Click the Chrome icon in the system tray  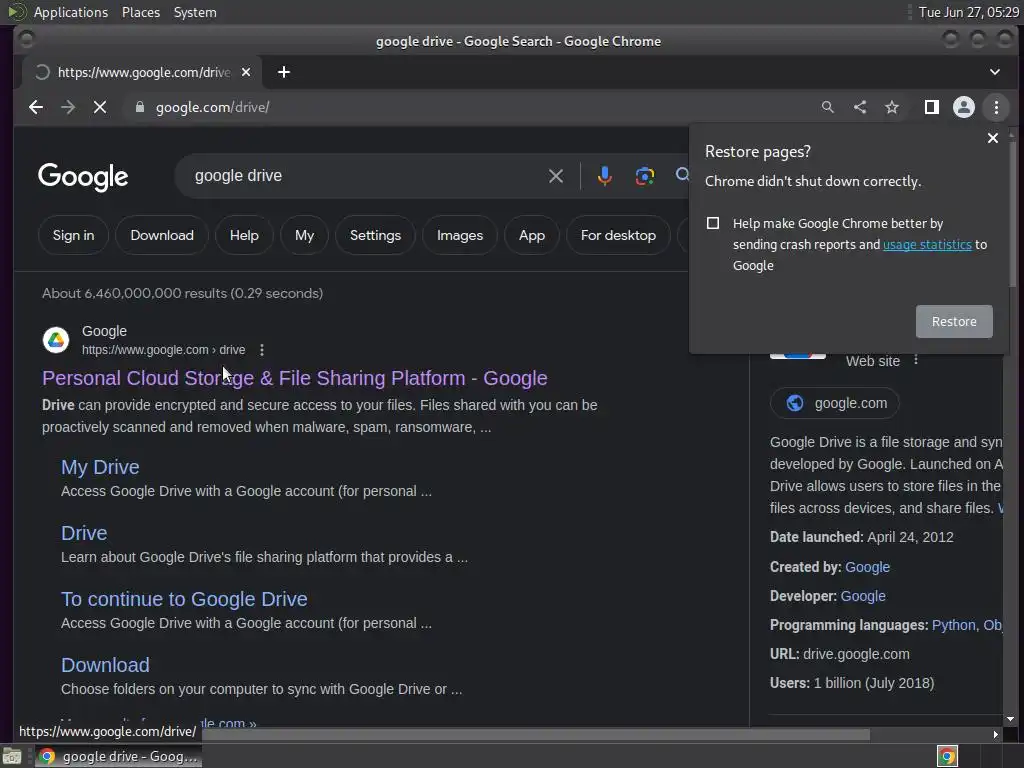pyautogui.click(x=947, y=756)
